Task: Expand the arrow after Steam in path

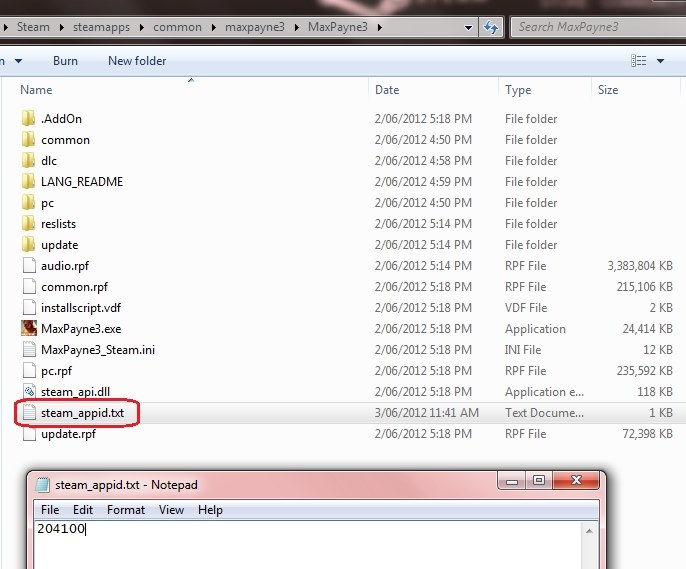Action: pos(62,27)
